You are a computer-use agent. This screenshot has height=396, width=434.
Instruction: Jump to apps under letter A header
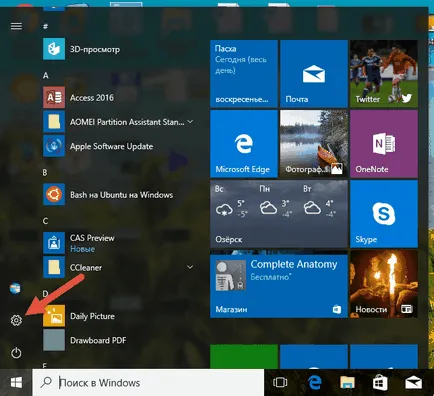pyautogui.click(x=46, y=76)
